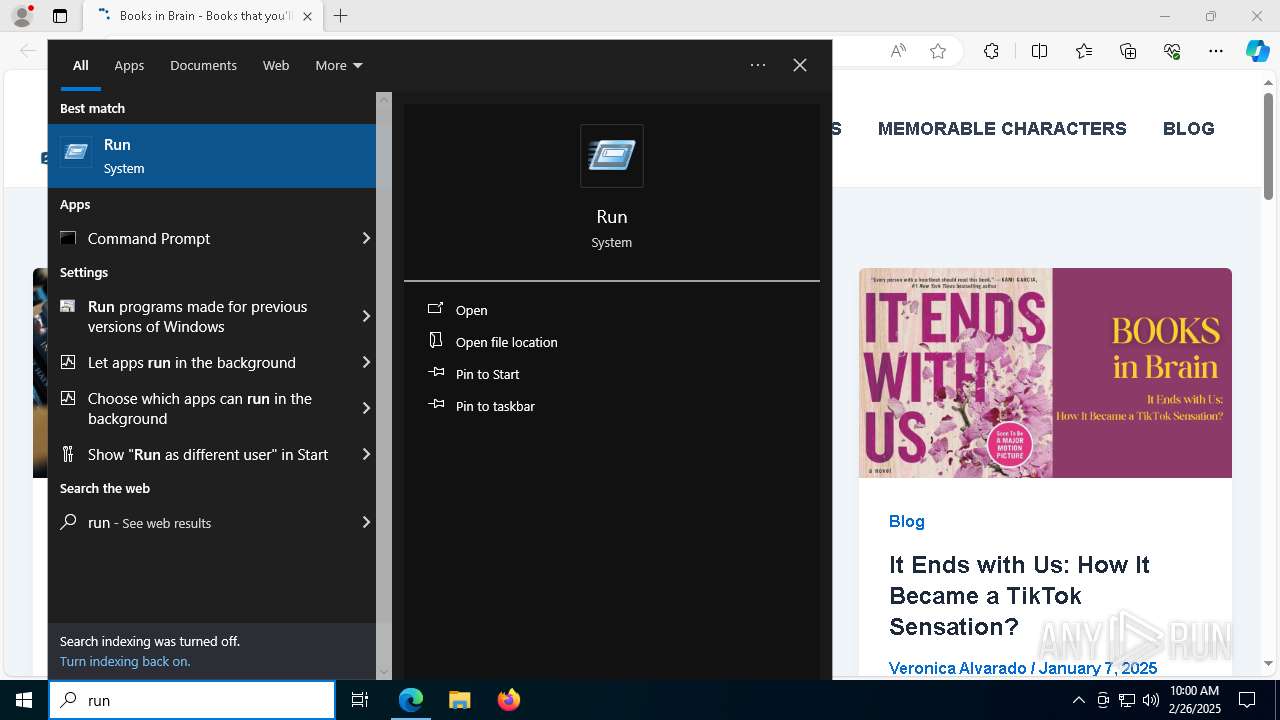Click run - See web results
Image resolution: width=1280 pixels, height=720 pixels.
click(202, 522)
